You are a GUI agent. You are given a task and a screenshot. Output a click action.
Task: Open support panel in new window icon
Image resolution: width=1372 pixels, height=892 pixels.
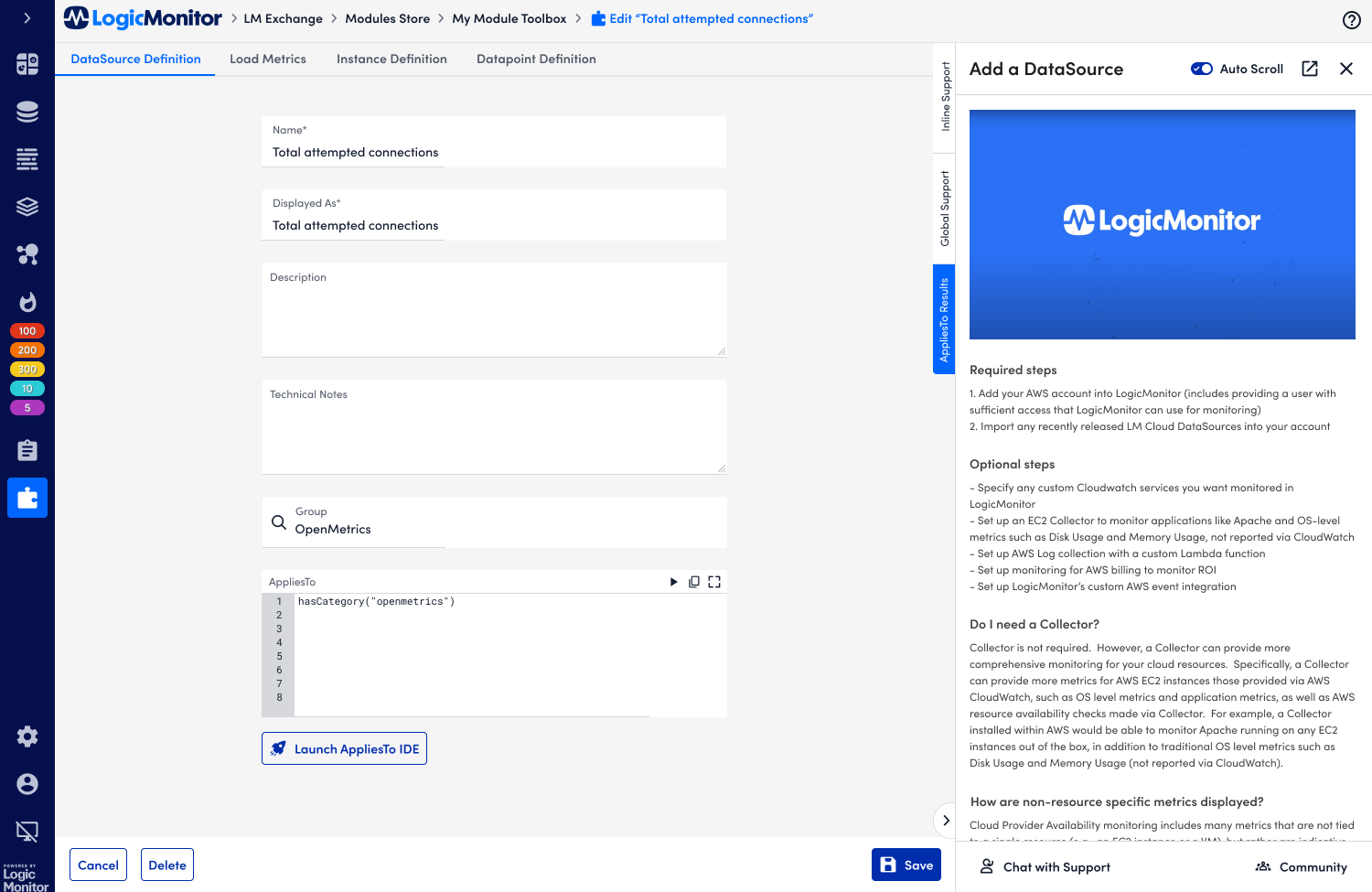[1310, 69]
